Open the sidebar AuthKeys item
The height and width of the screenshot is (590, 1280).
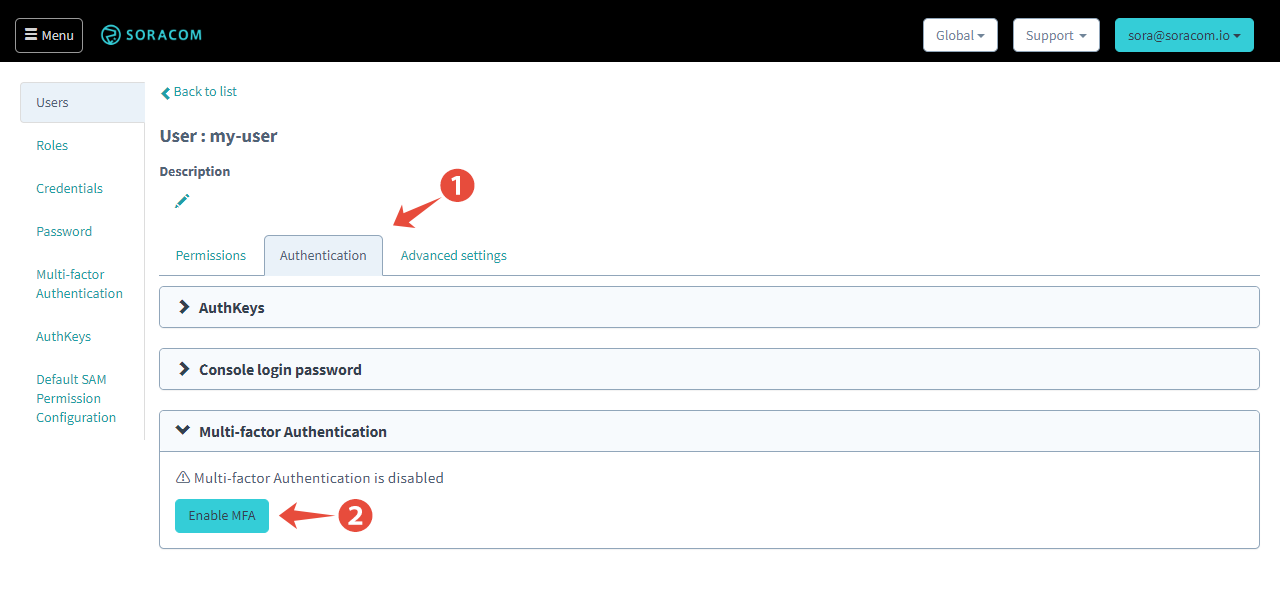click(63, 336)
